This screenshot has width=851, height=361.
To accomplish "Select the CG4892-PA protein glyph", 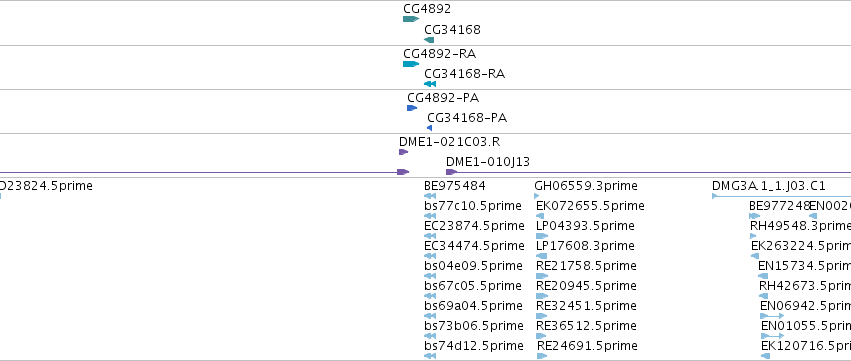I will pos(412,108).
